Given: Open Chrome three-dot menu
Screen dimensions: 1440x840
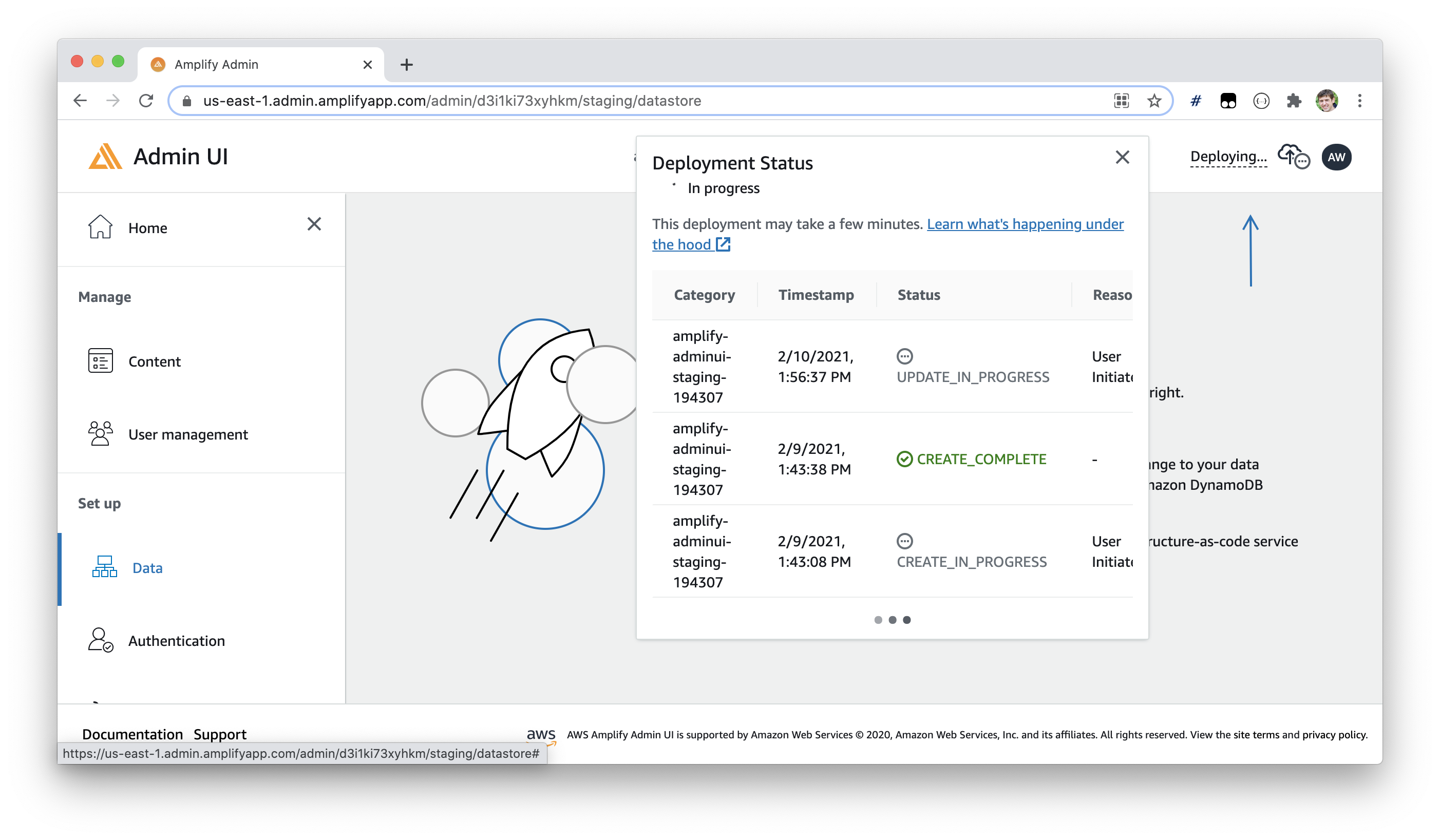Looking at the screenshot, I should click(x=1360, y=101).
